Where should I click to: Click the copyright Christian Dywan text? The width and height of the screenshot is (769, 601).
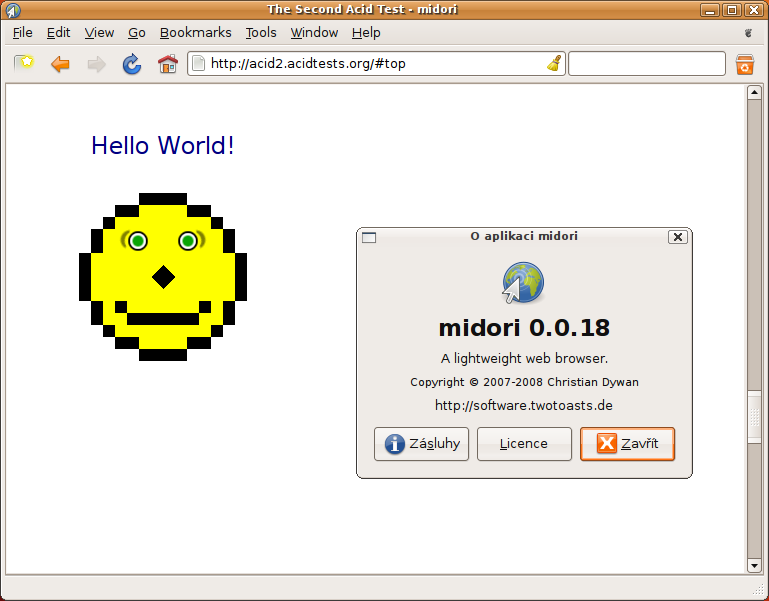[524, 382]
